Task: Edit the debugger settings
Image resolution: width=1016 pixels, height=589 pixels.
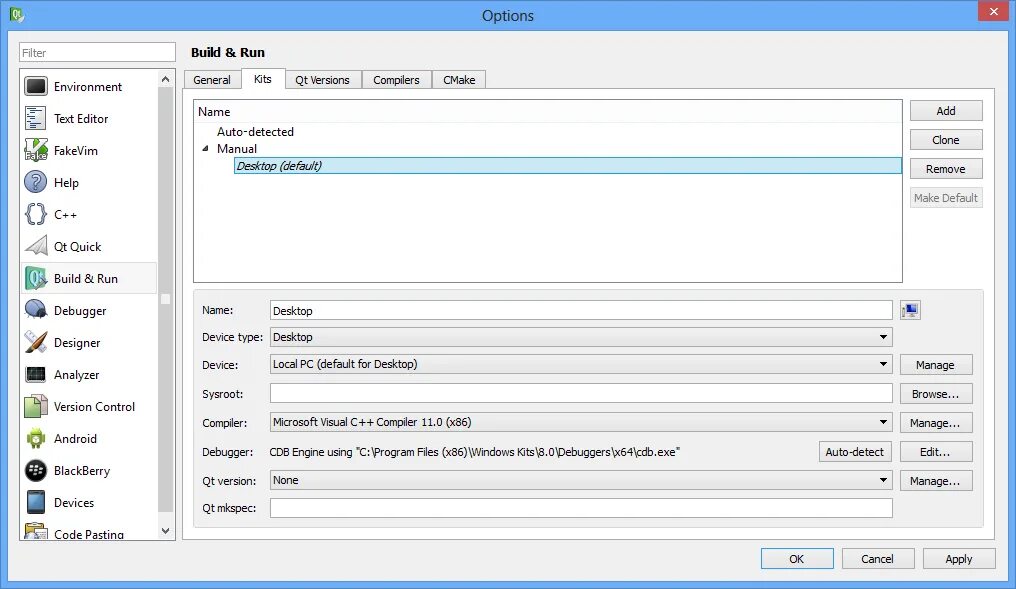Action: [936, 452]
